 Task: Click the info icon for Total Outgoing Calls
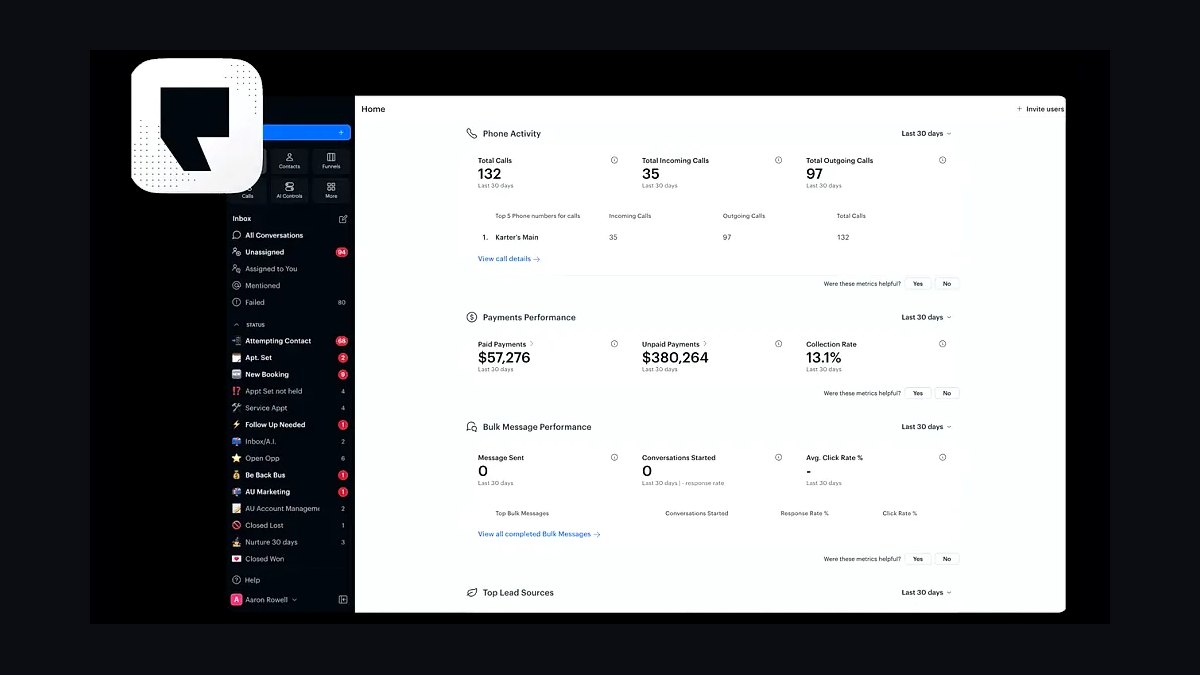click(942, 160)
